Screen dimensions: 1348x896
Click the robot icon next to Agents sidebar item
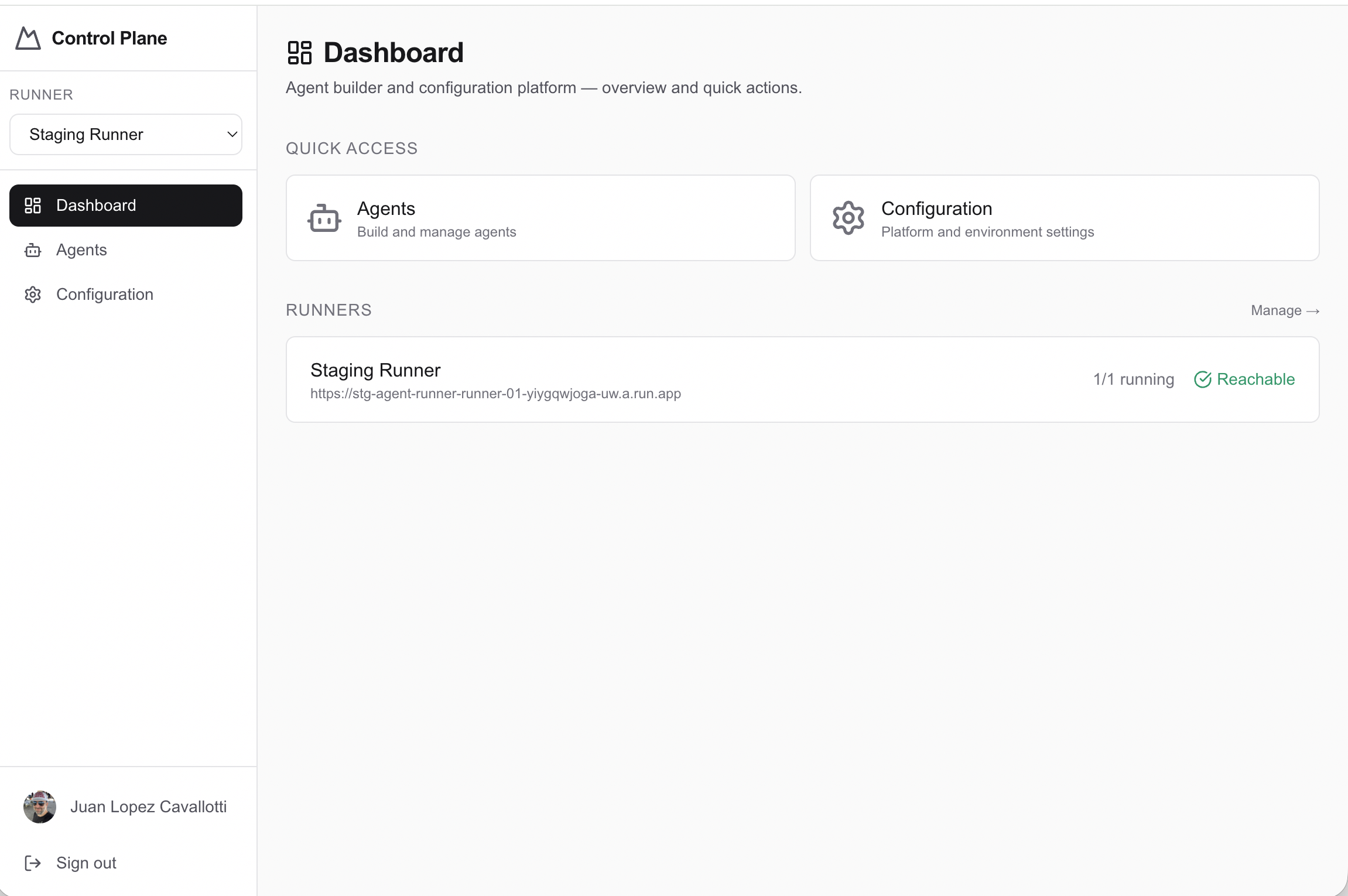click(x=33, y=250)
